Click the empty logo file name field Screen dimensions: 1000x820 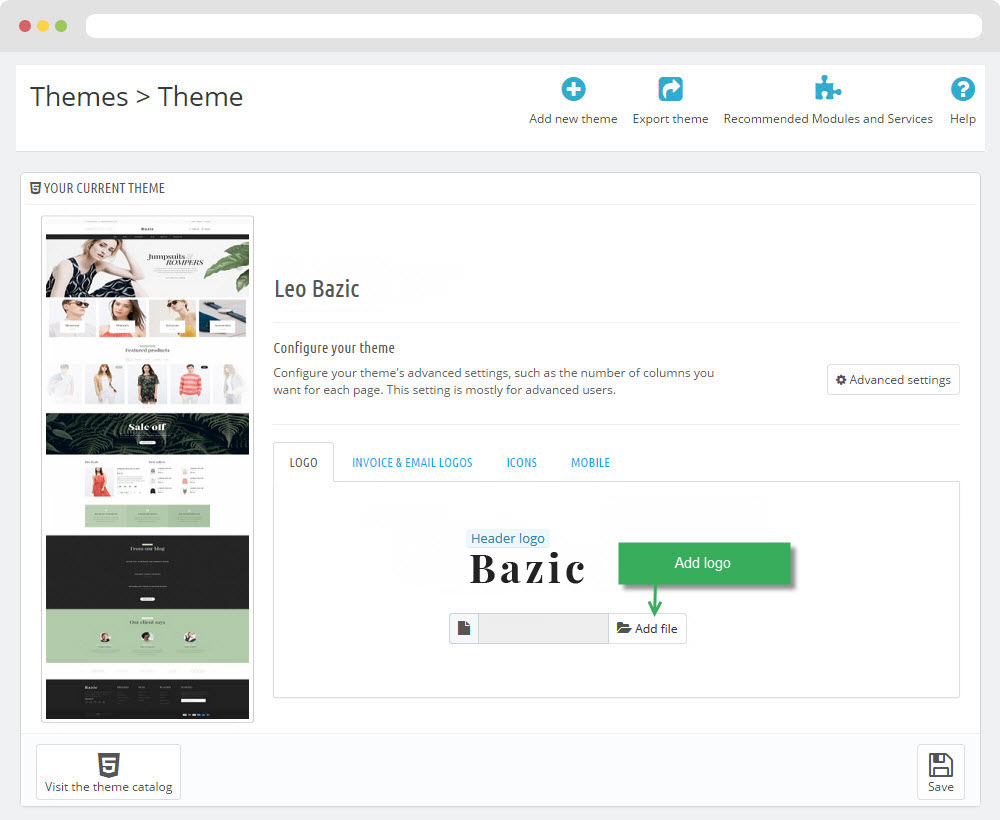pos(543,628)
